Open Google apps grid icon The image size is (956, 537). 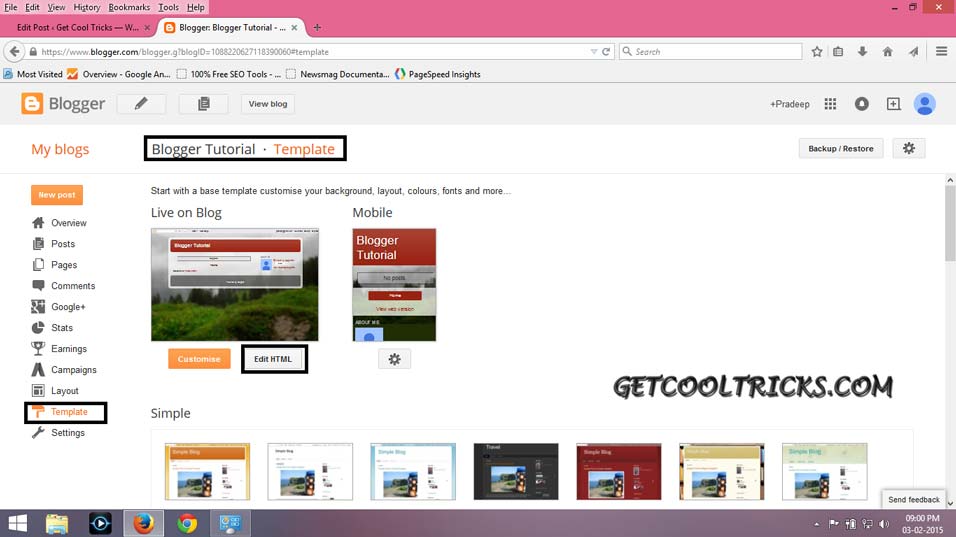(x=830, y=104)
